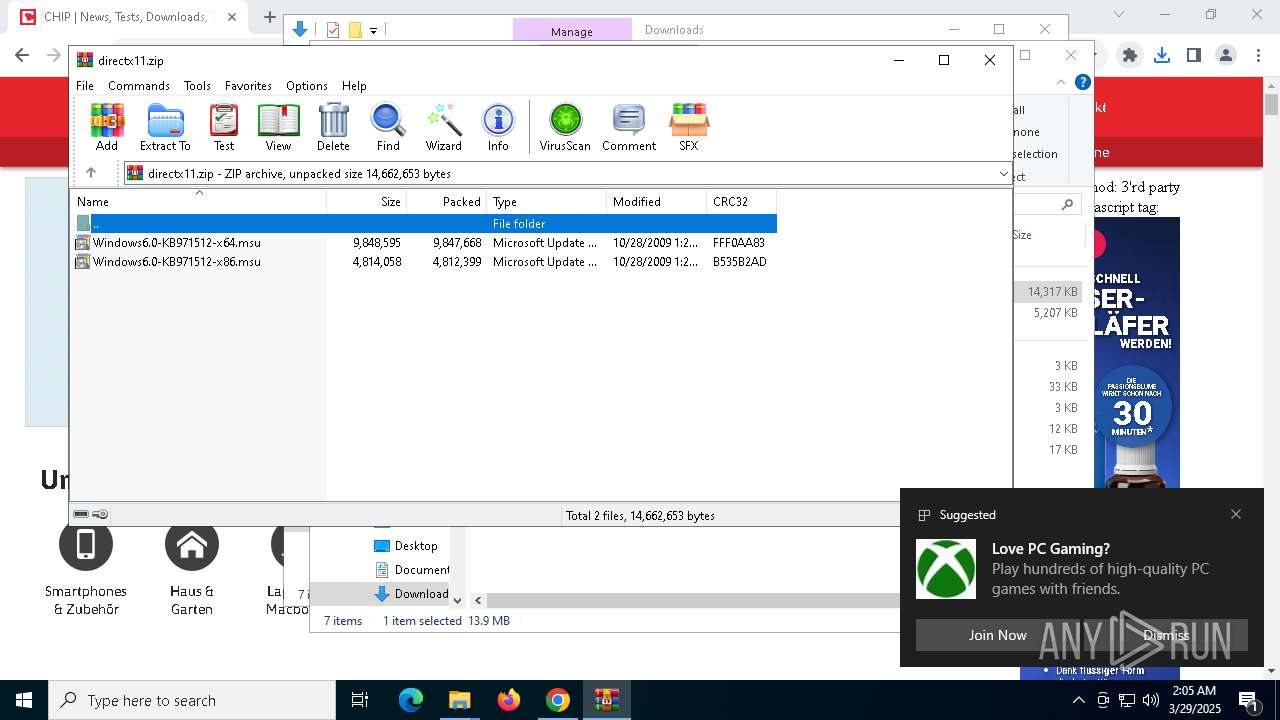Dismiss the Xbox gaming suggestion
The height and width of the screenshot is (720, 1280).
pyautogui.click(x=1166, y=635)
